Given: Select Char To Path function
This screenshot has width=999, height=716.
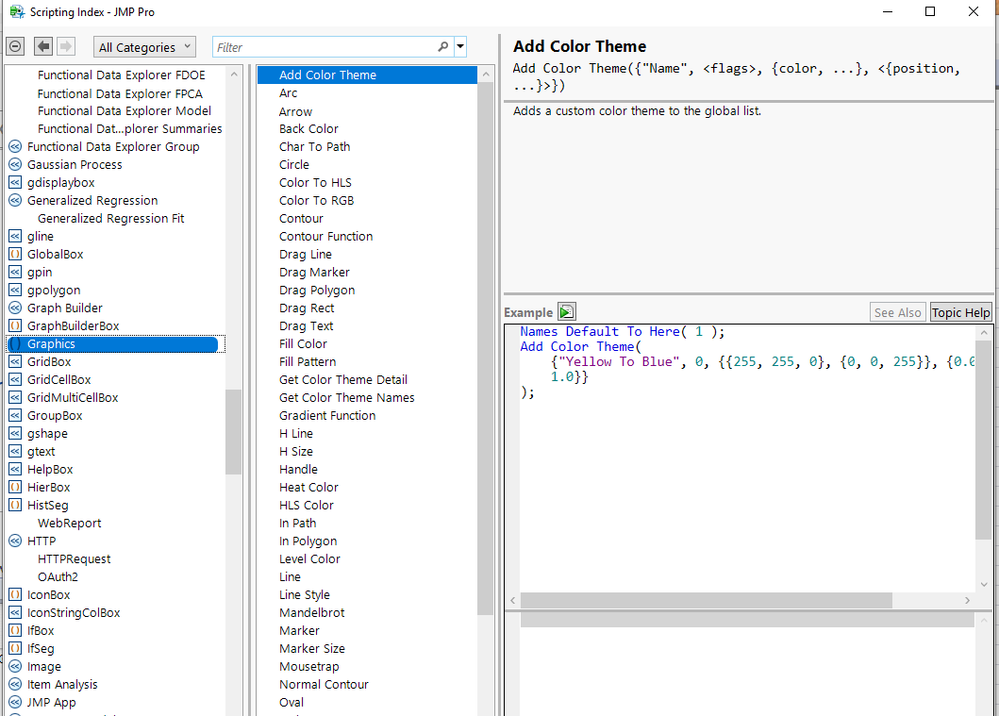Looking at the screenshot, I should 315,147.
